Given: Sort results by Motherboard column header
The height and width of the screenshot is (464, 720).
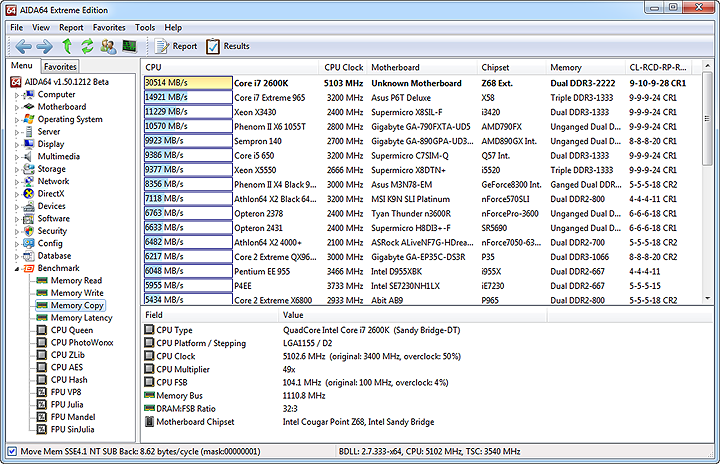Looking at the screenshot, I should coord(422,67).
